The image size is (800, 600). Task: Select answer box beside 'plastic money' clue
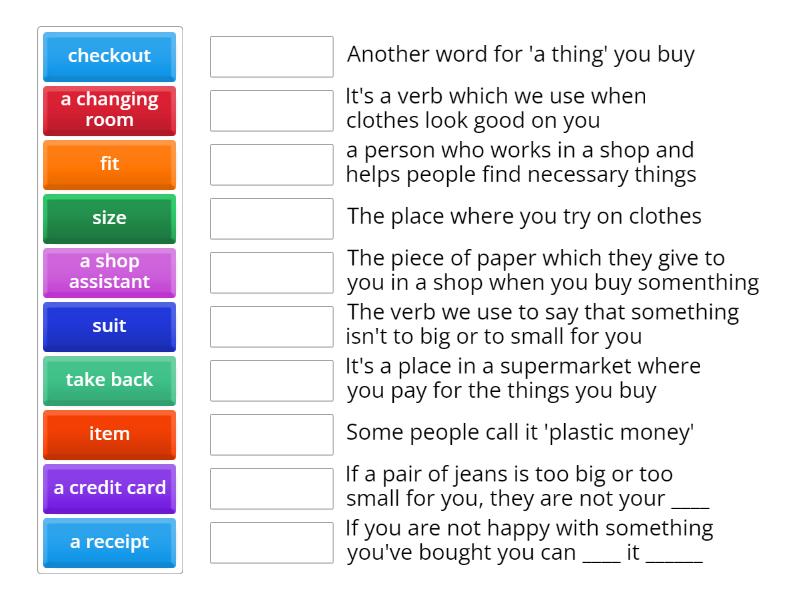coord(271,434)
